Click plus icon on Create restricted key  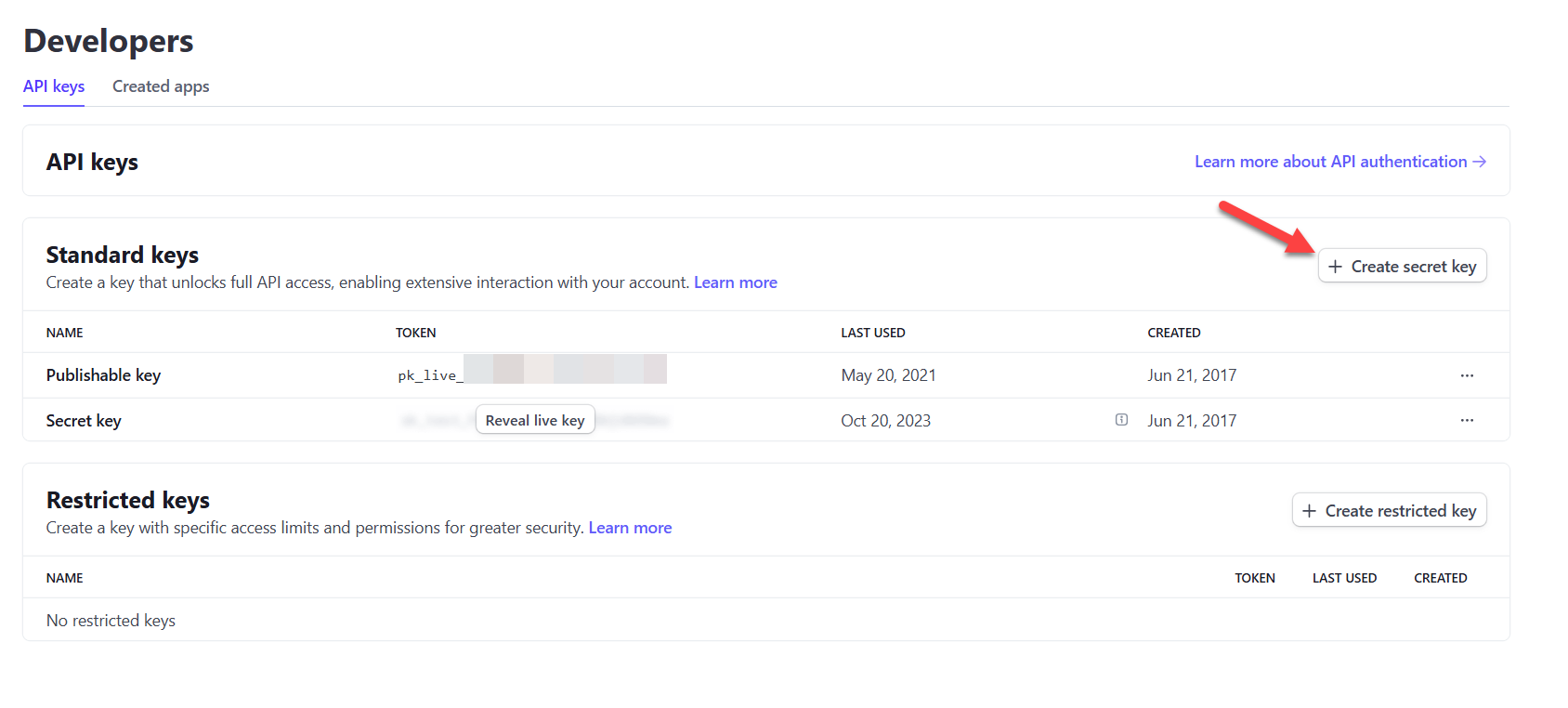(x=1309, y=511)
